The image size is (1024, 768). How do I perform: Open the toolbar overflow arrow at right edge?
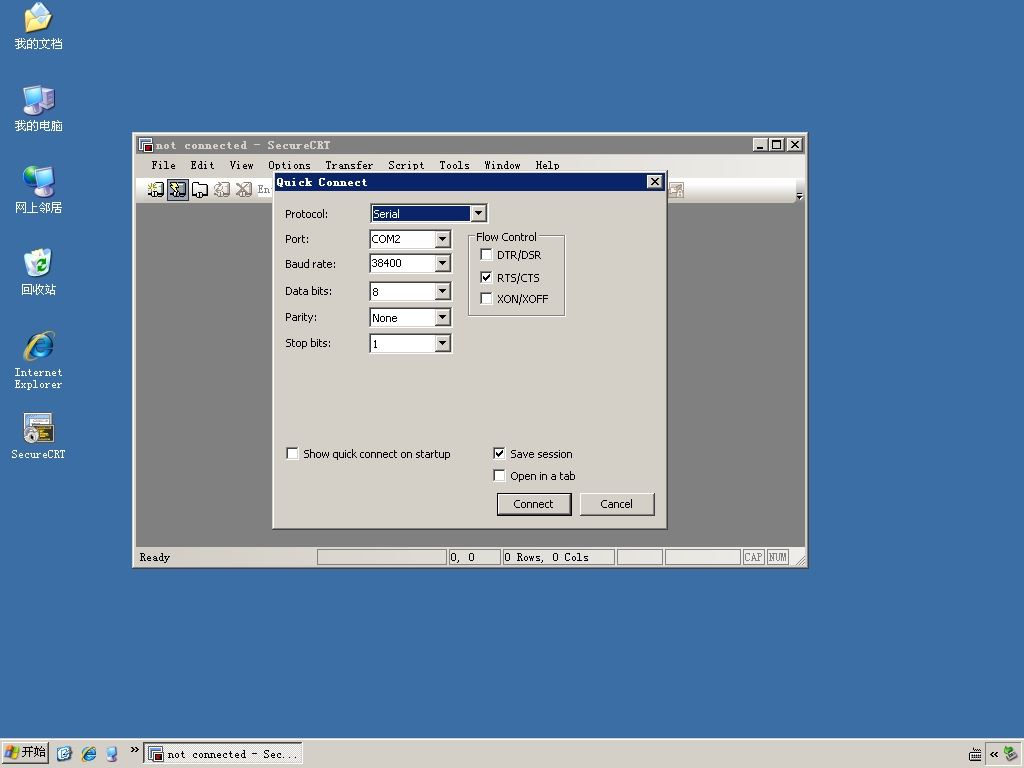(x=799, y=195)
